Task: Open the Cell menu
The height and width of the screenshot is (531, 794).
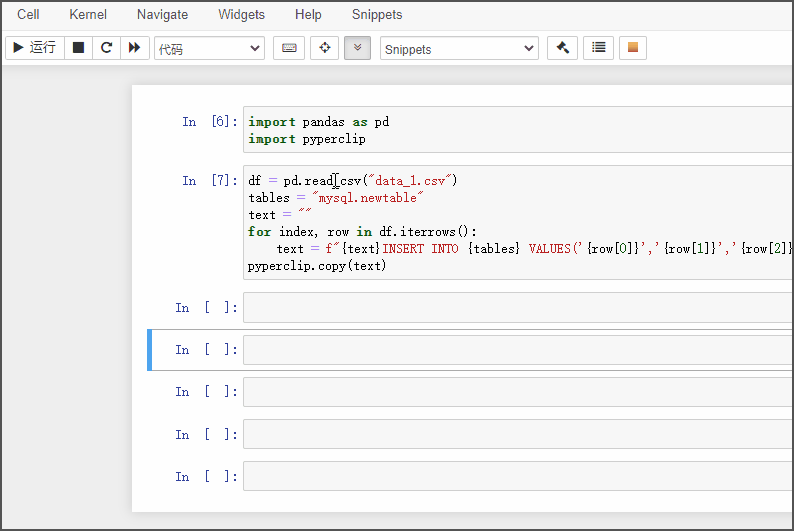Action: (28, 15)
